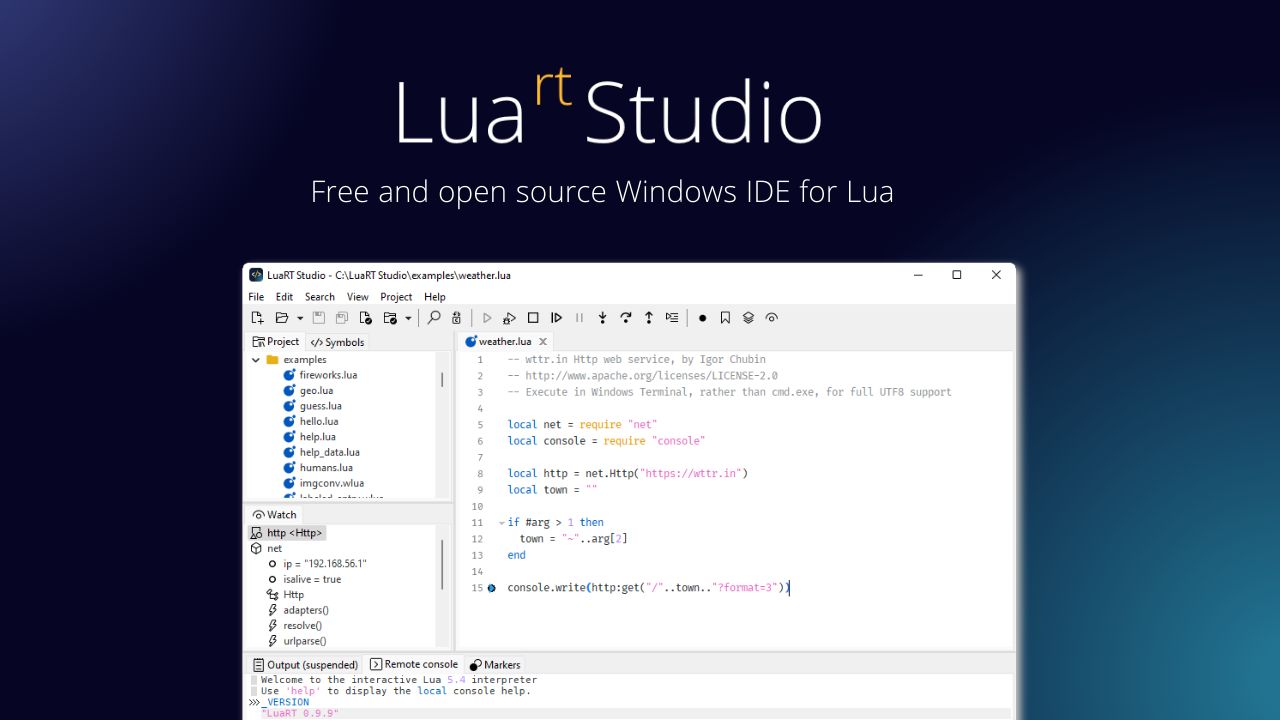The width and height of the screenshot is (1280, 720).
Task: Open the dropdown next to the Open icon
Action: [299, 317]
